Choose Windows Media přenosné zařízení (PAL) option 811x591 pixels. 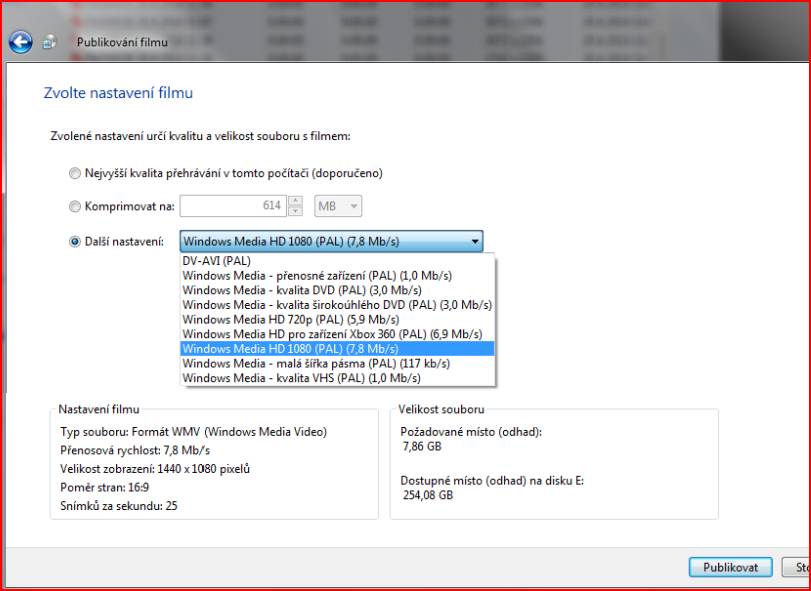(x=337, y=276)
